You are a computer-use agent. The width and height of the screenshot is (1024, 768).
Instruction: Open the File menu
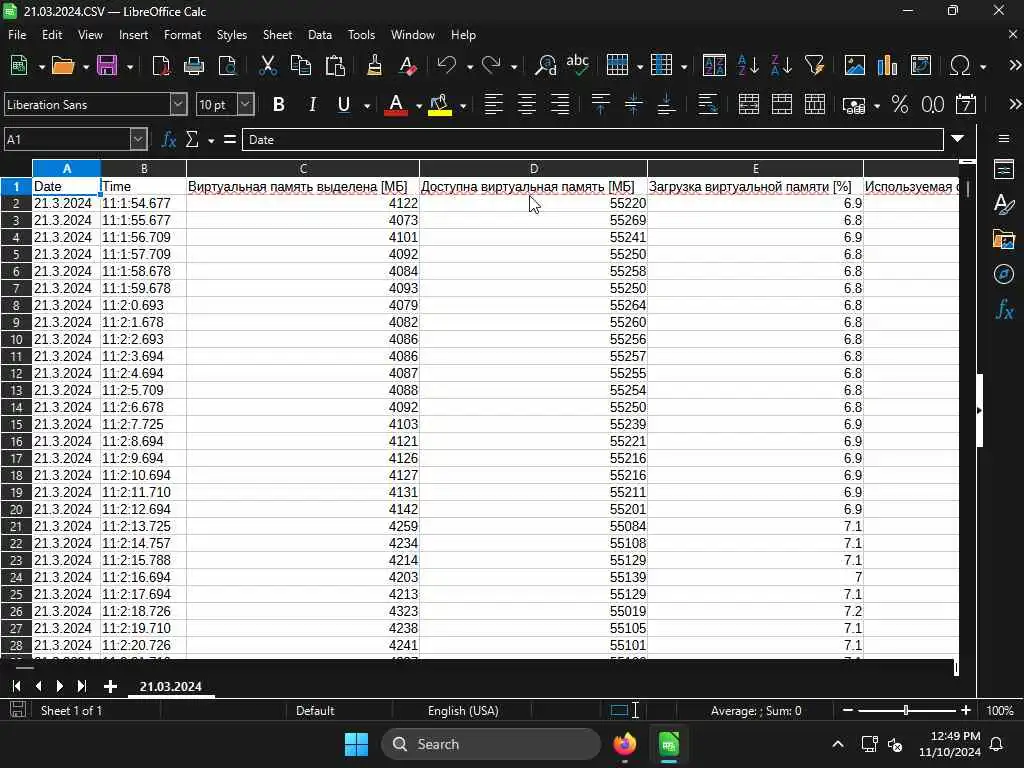click(x=17, y=35)
